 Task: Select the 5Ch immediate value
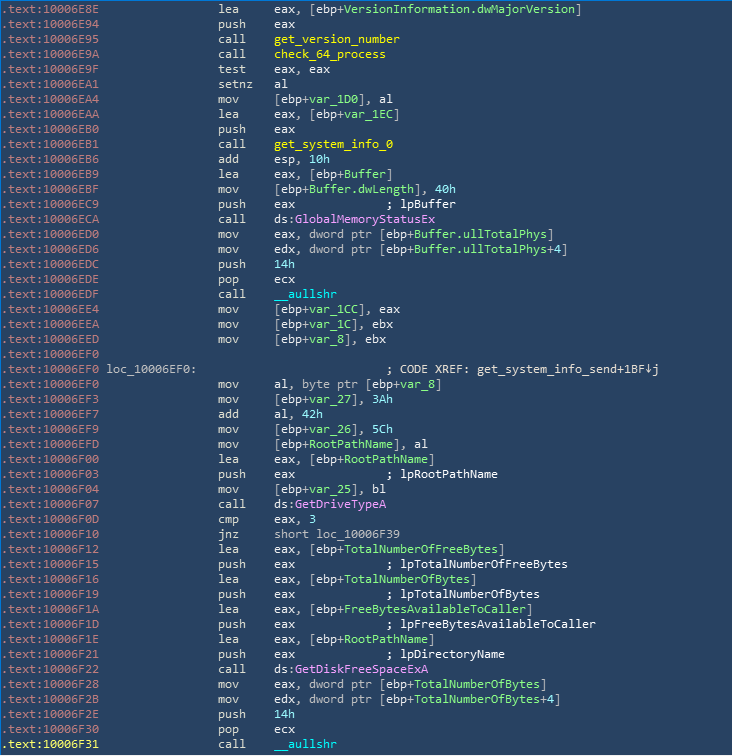(382, 429)
